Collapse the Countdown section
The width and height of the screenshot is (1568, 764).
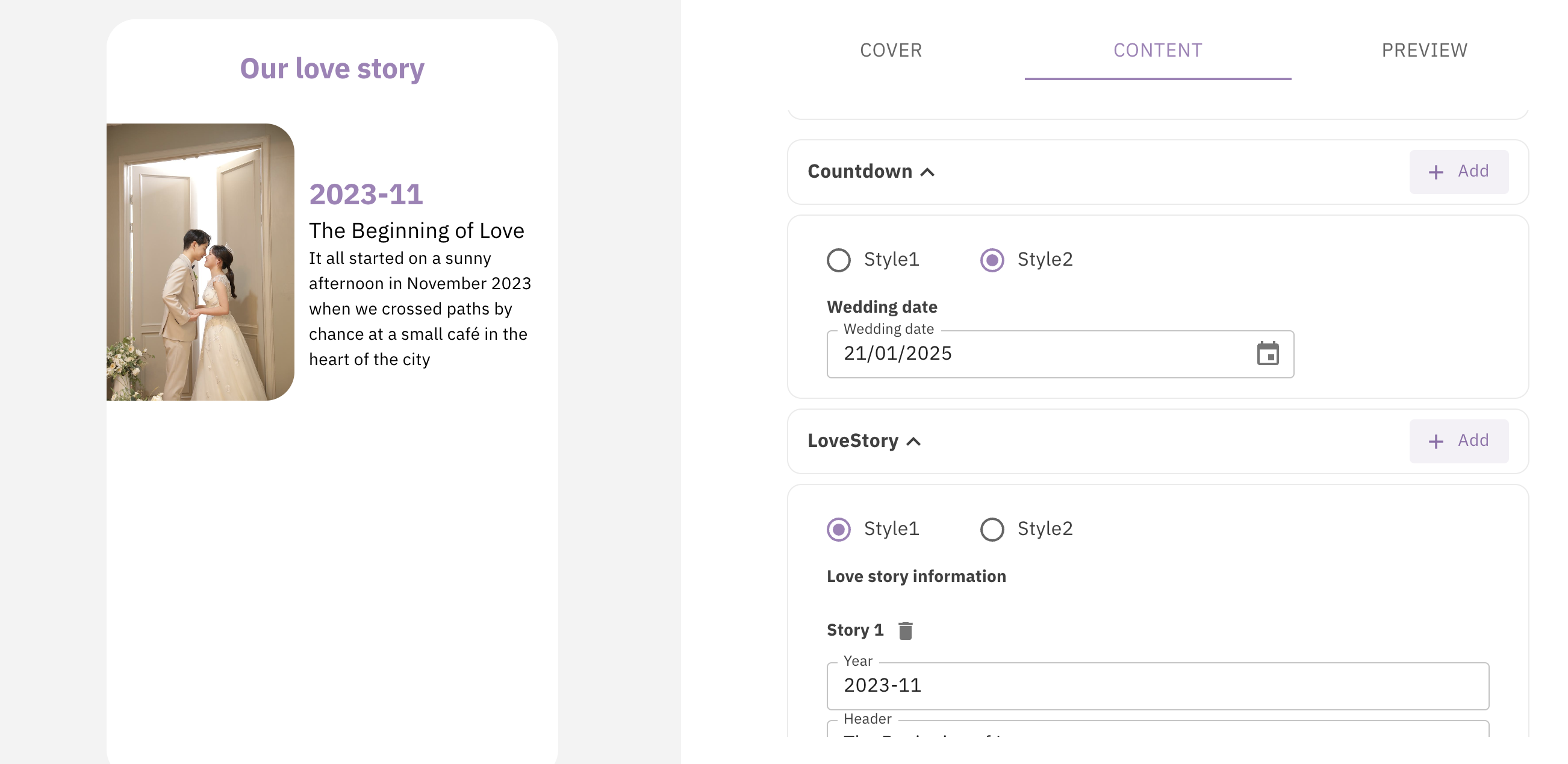coord(927,172)
